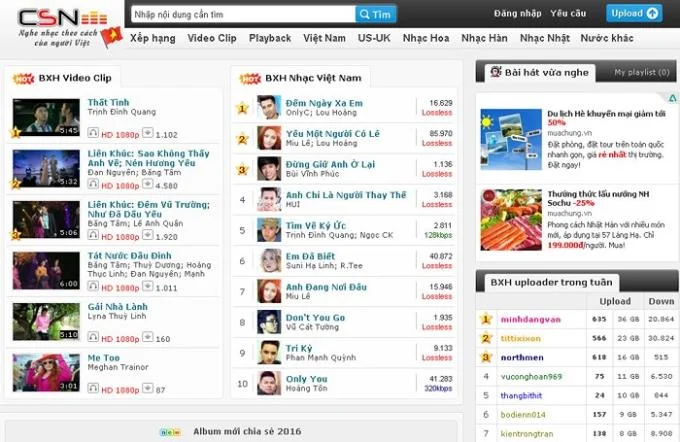
Task: Click the Vietnam flag icon beside the logo
Action: click(x=112, y=36)
